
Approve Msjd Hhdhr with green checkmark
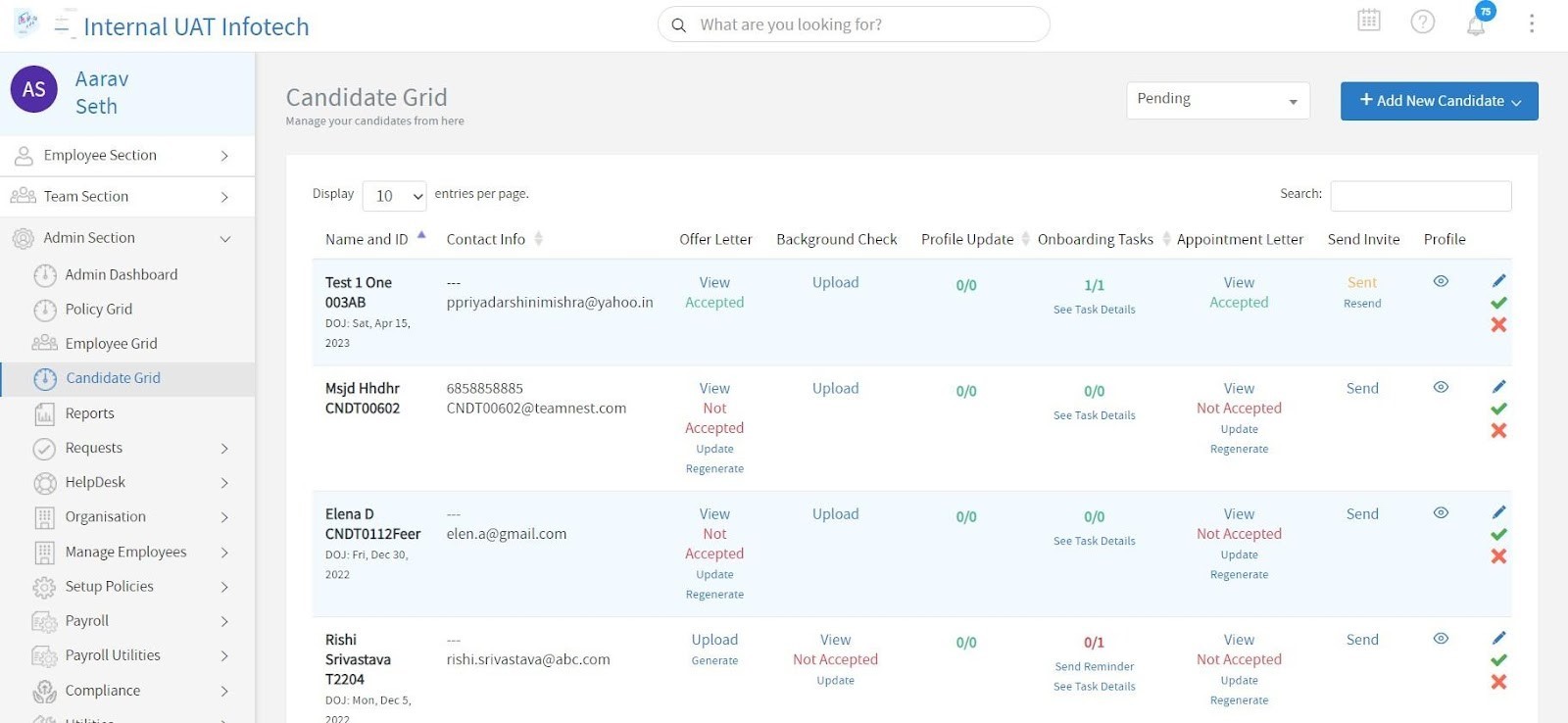click(1498, 409)
